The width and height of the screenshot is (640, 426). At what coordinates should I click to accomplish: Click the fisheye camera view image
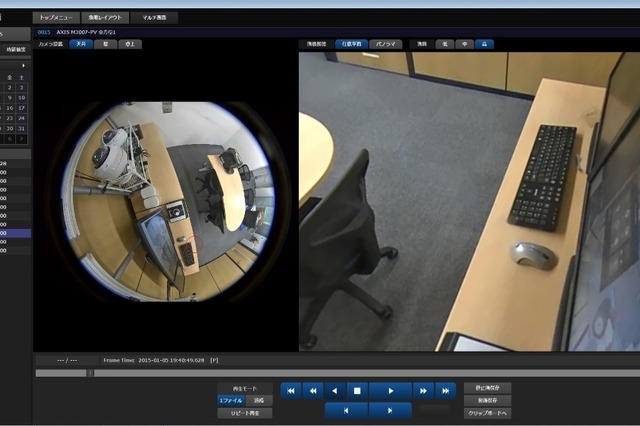[167, 201]
